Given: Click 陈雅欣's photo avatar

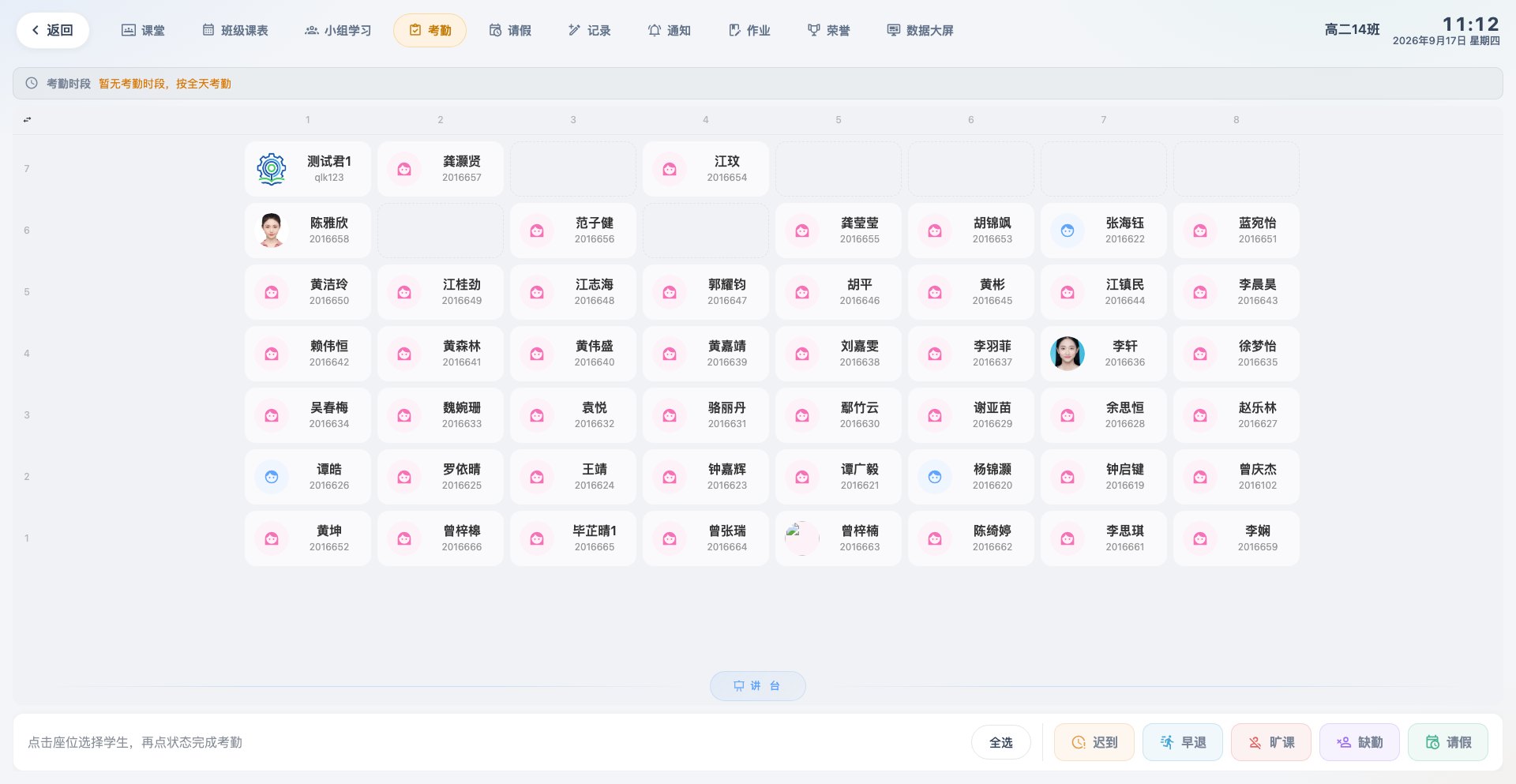Looking at the screenshot, I should click(x=272, y=231).
